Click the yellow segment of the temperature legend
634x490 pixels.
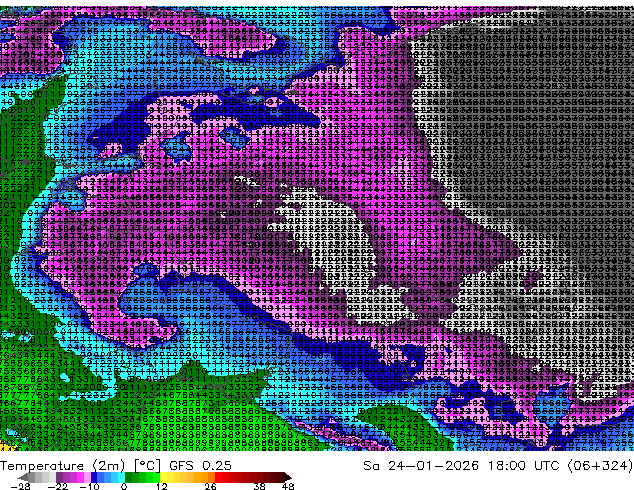(x=163, y=477)
